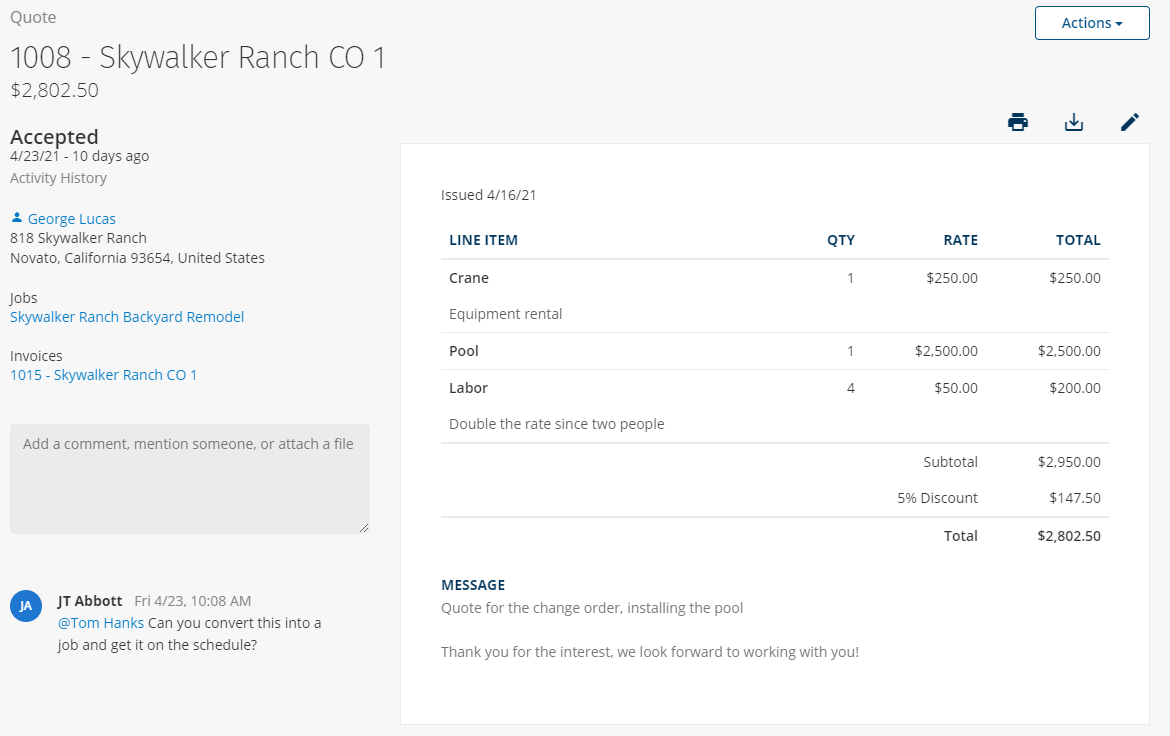Download the quote with the download icon
The image size is (1170, 736).
(1074, 123)
